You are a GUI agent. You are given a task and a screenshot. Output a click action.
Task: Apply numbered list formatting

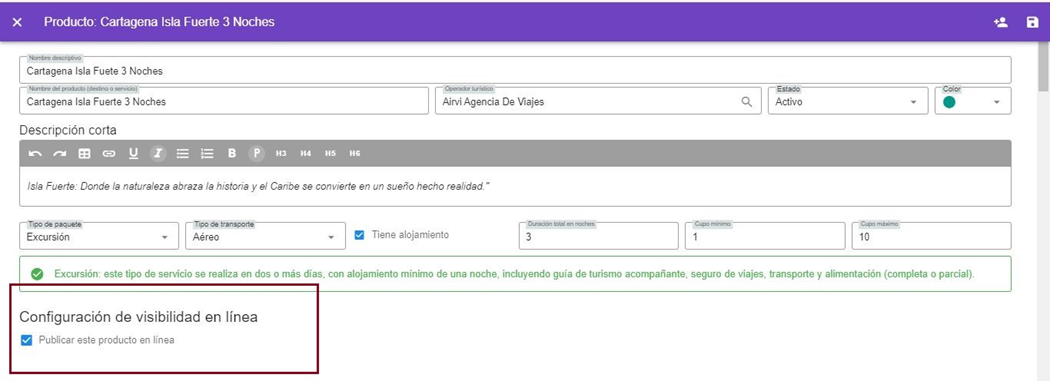point(207,153)
